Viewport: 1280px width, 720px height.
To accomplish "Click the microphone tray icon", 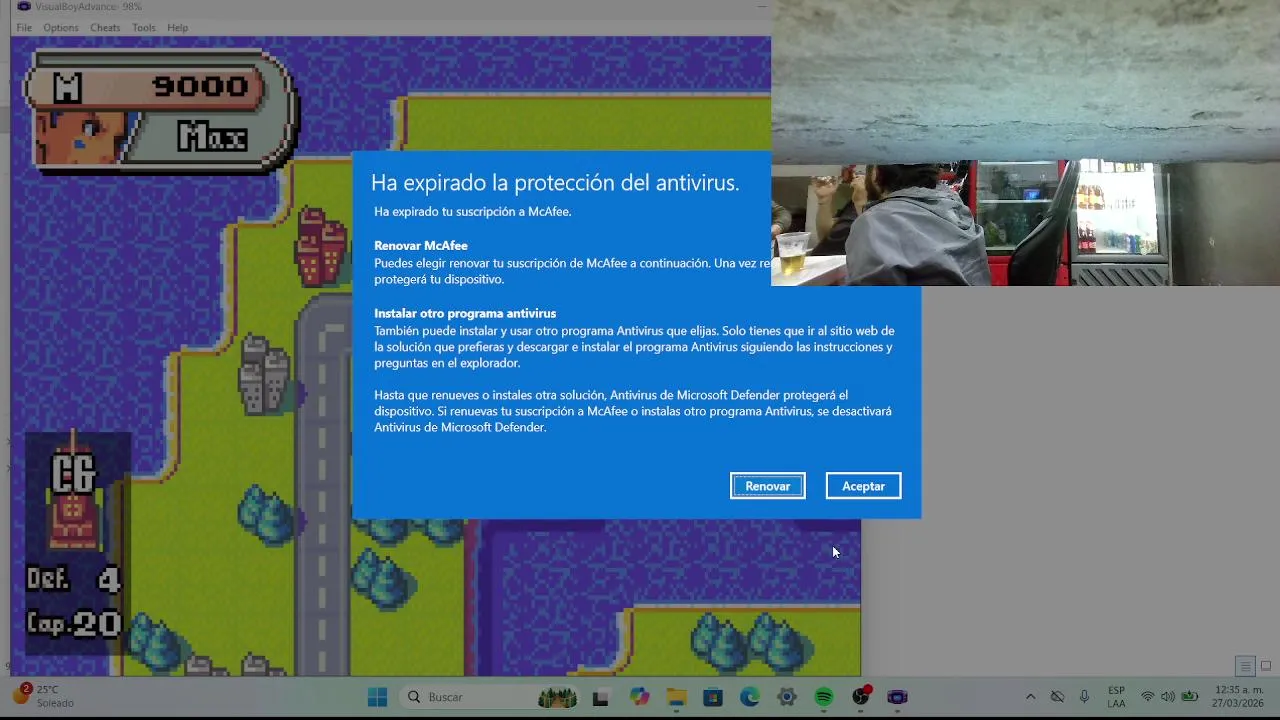I will click(1084, 697).
